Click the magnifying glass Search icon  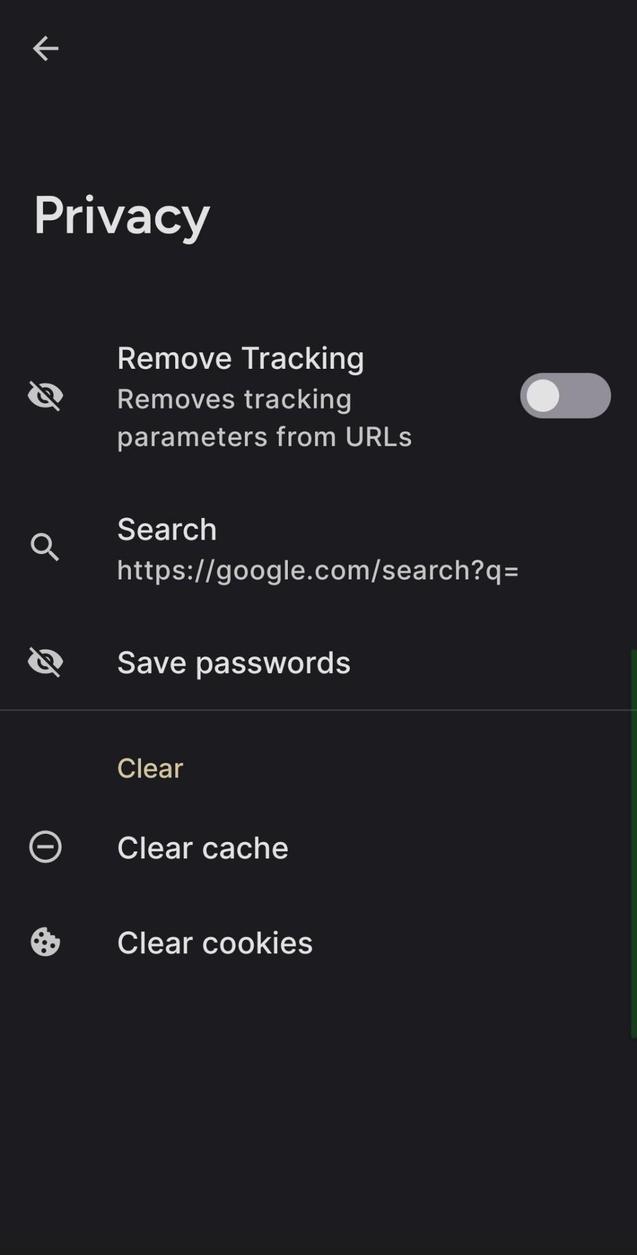[45, 547]
